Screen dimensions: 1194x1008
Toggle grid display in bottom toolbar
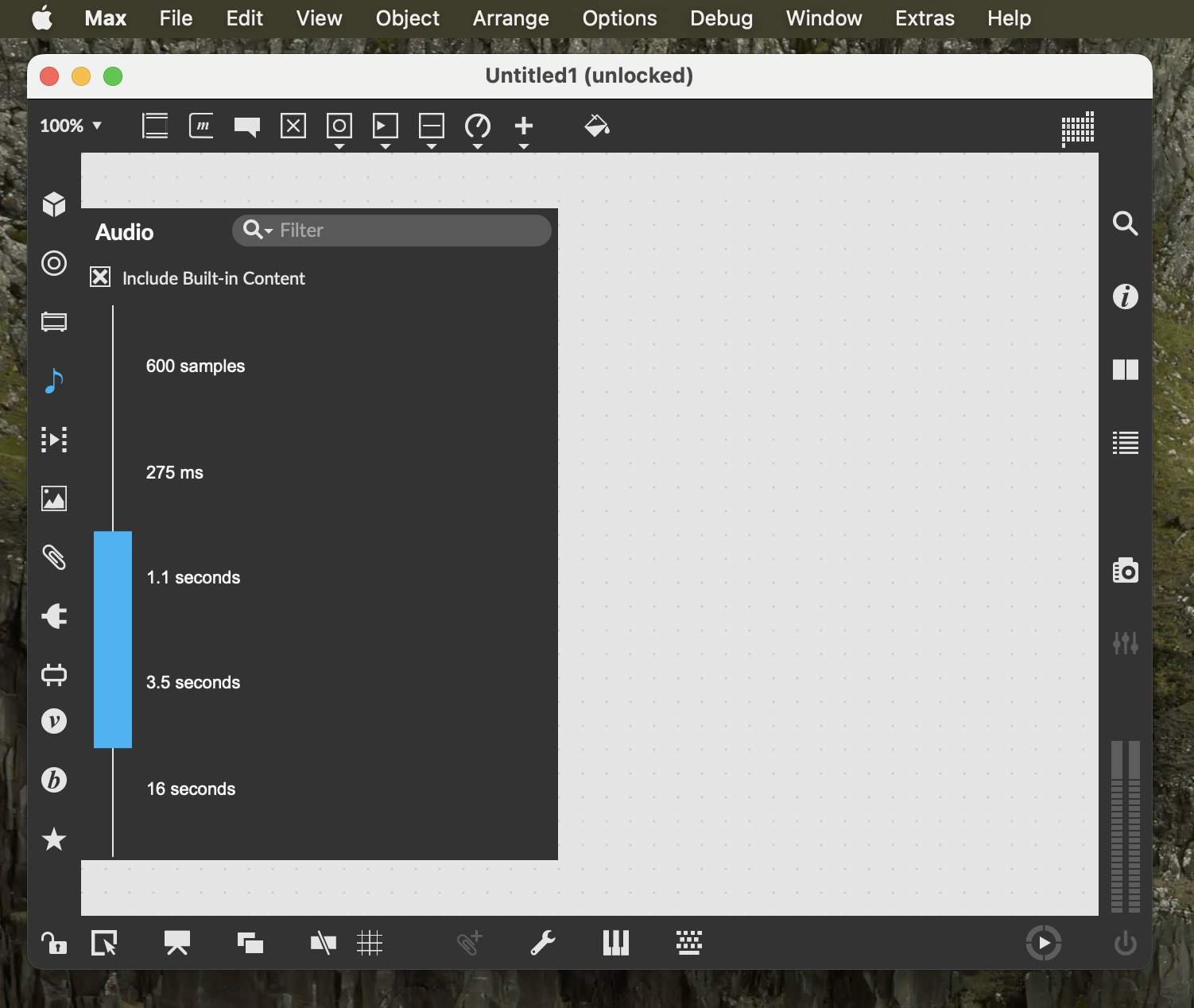[370, 943]
